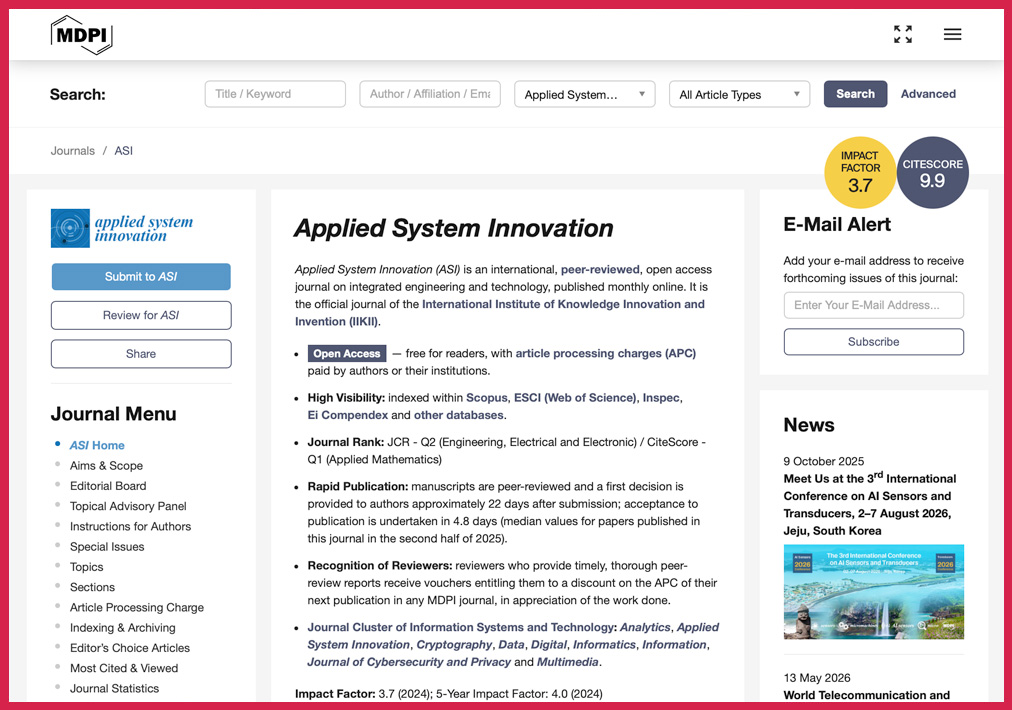Viewport: 1012px width, 710px height.
Task: Open World Telecommunication news item
Action: coord(866,695)
